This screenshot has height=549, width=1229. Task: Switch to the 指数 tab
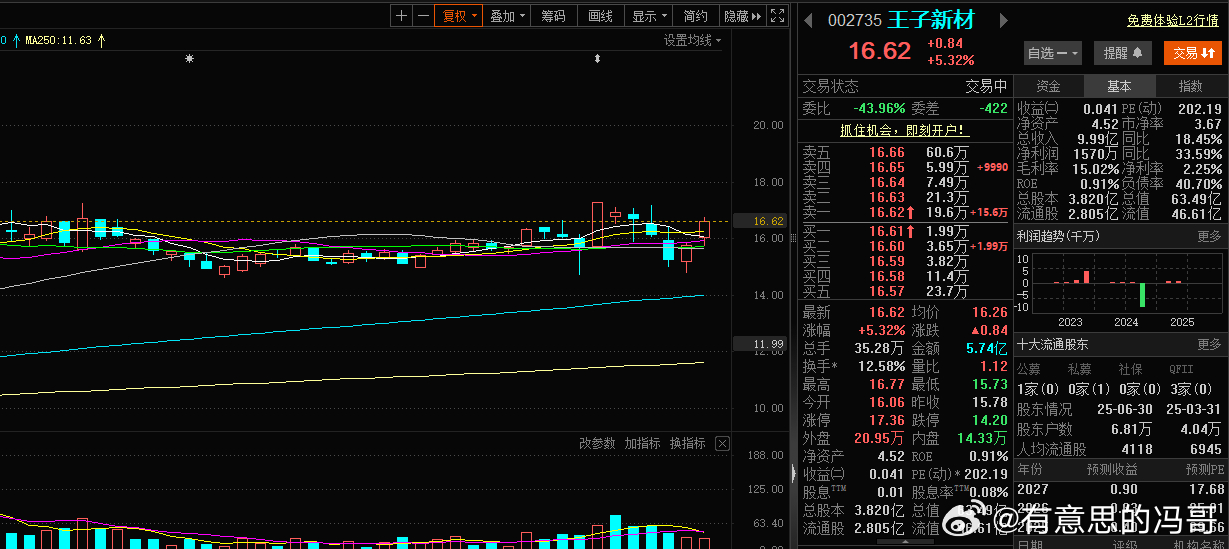pyautogui.click(x=1190, y=86)
